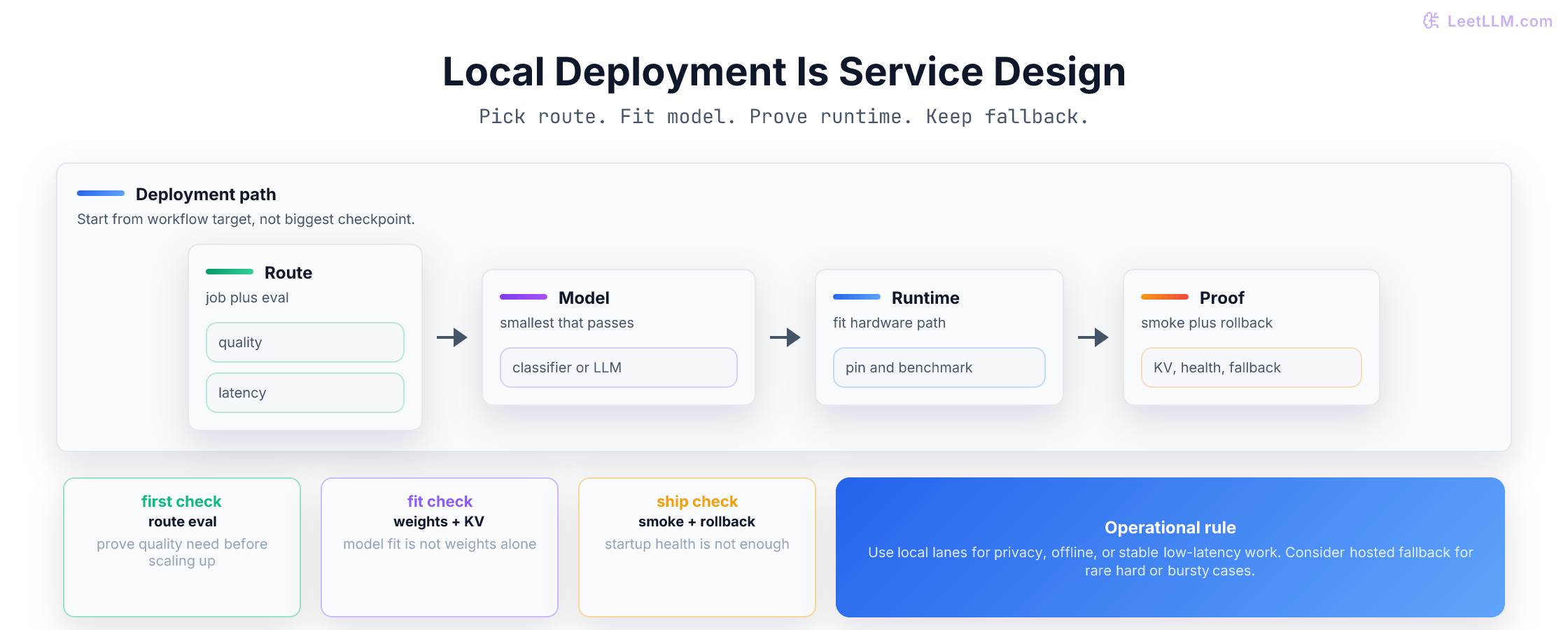Click the 'fit hardware path' caption

pyautogui.click(x=889, y=323)
